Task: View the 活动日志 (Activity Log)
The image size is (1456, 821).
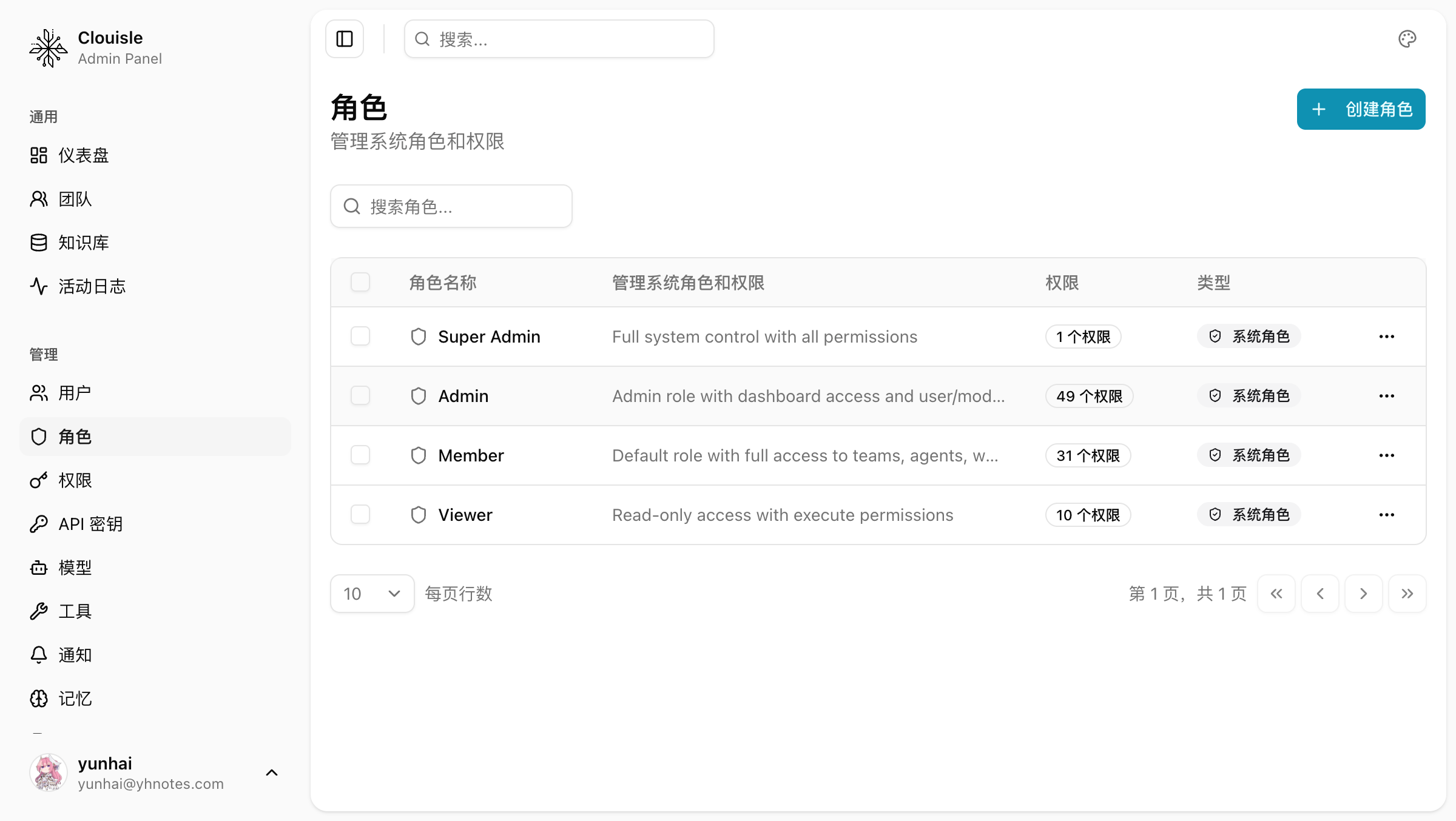Action: tap(91, 286)
